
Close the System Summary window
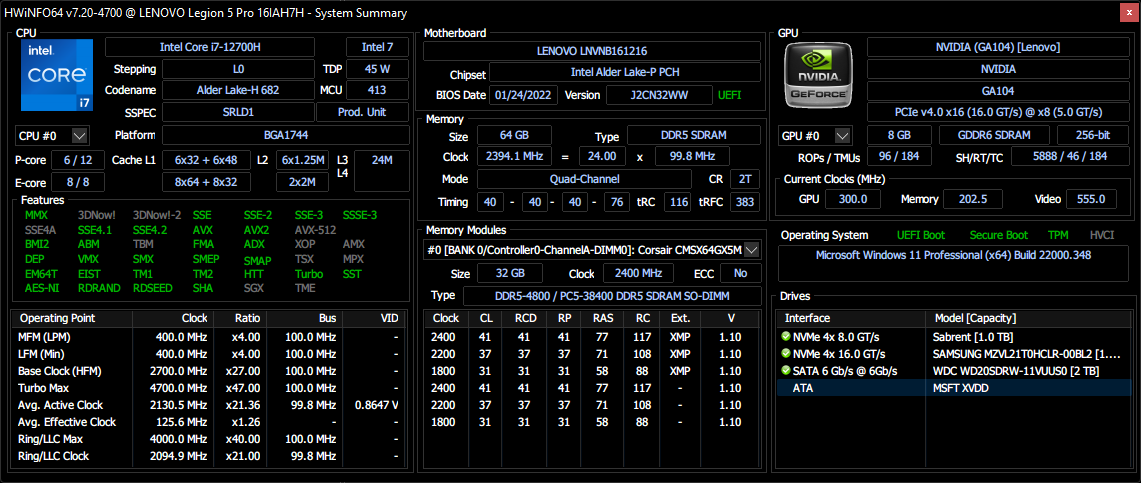(x=1129, y=13)
